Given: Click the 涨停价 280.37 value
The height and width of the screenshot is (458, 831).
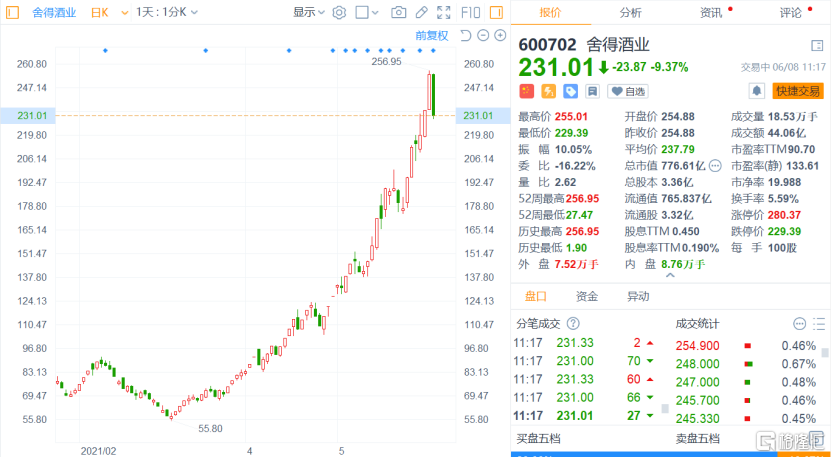Looking at the screenshot, I should click(786, 215).
